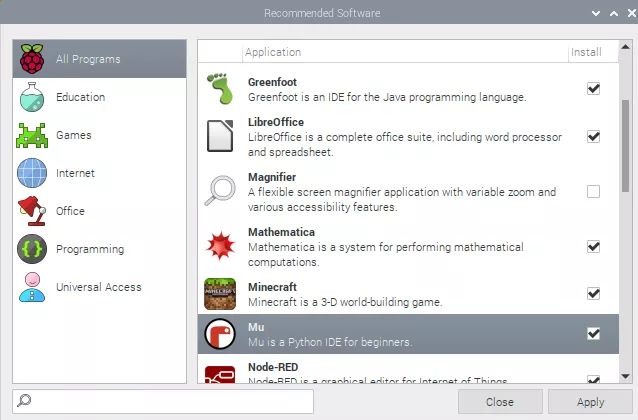Choose the Internet globe icon
Image resolution: width=638 pixels, height=420 pixels.
(32, 173)
